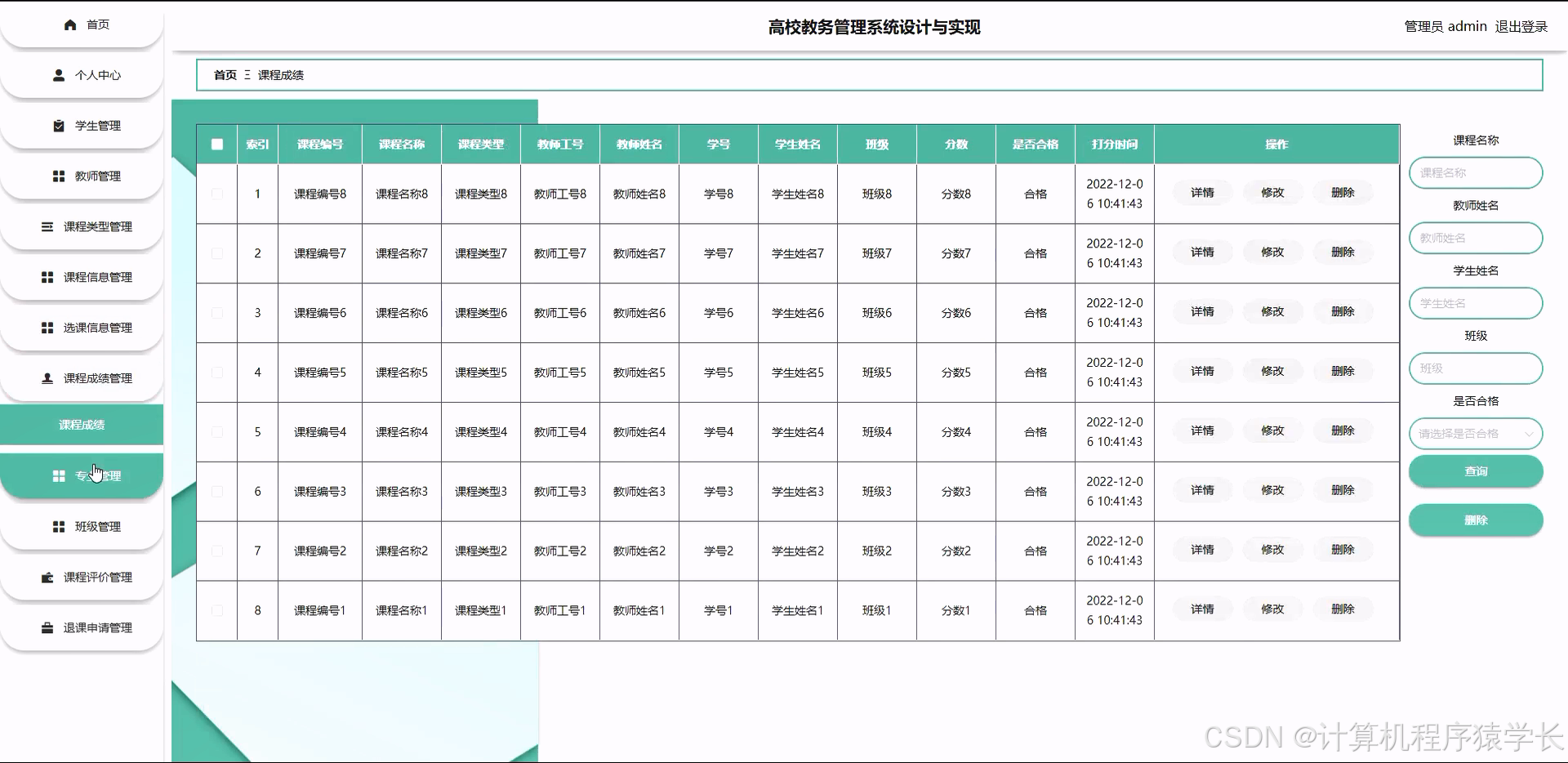Toggle the select-all checkbox in table header
The image size is (1568, 763).
pyautogui.click(x=217, y=144)
